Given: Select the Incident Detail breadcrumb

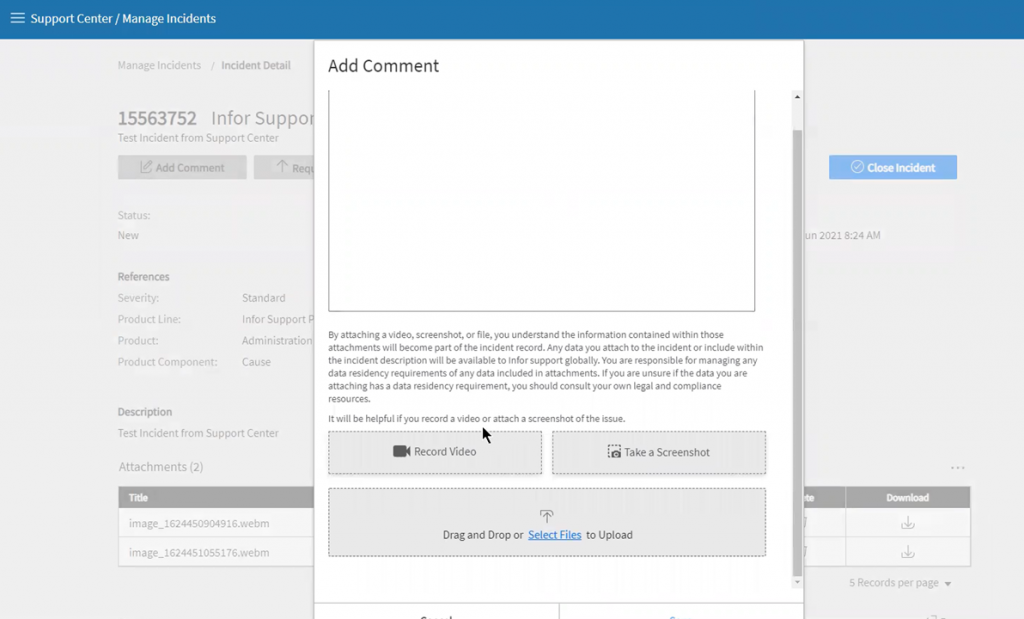Looking at the screenshot, I should 256,66.
